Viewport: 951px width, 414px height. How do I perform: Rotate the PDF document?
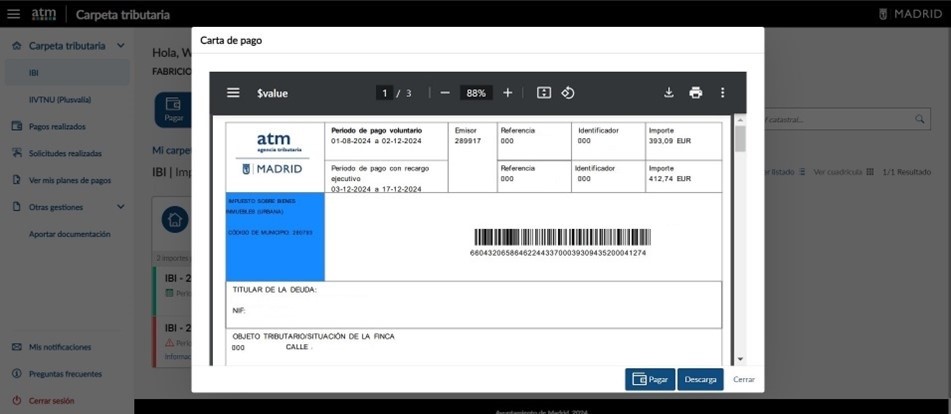[567, 93]
